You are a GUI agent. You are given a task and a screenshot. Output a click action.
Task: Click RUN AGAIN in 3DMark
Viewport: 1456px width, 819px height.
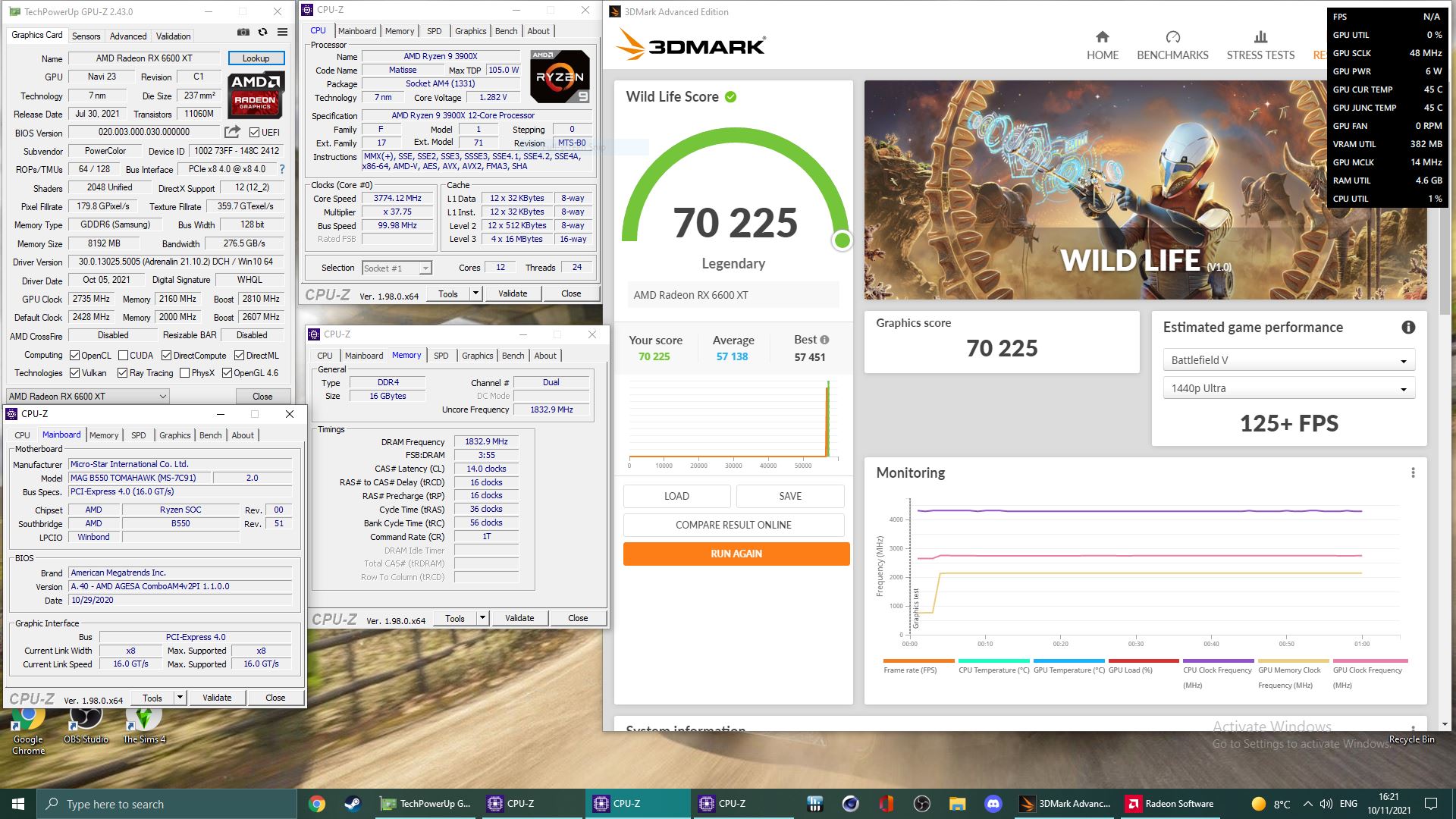736,554
